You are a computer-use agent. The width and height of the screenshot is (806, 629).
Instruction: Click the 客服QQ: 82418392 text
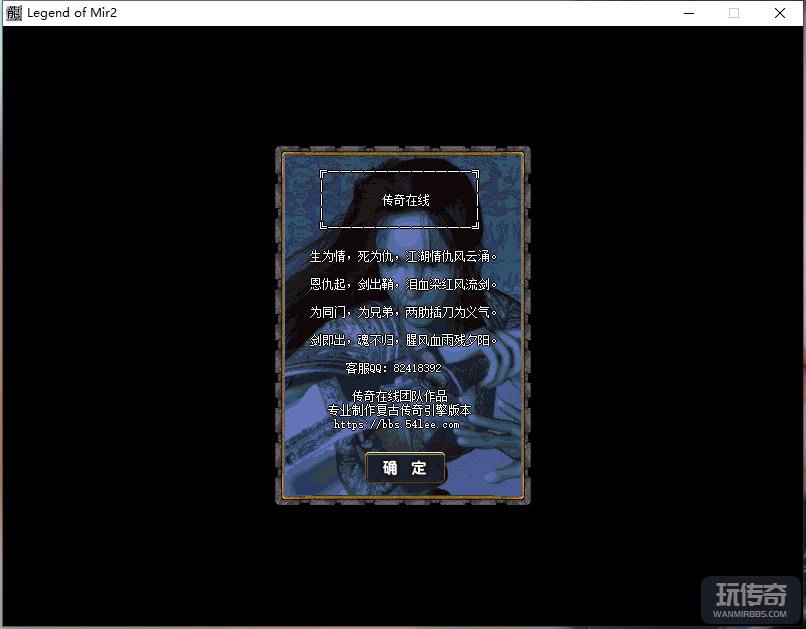coord(393,368)
